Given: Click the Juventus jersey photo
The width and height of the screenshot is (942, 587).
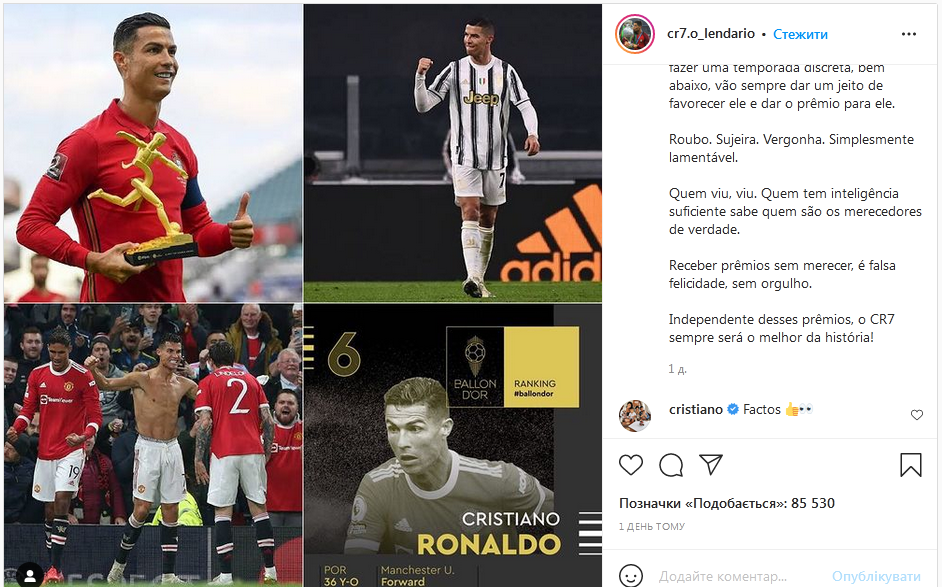Looking at the screenshot, I should pos(452,153).
